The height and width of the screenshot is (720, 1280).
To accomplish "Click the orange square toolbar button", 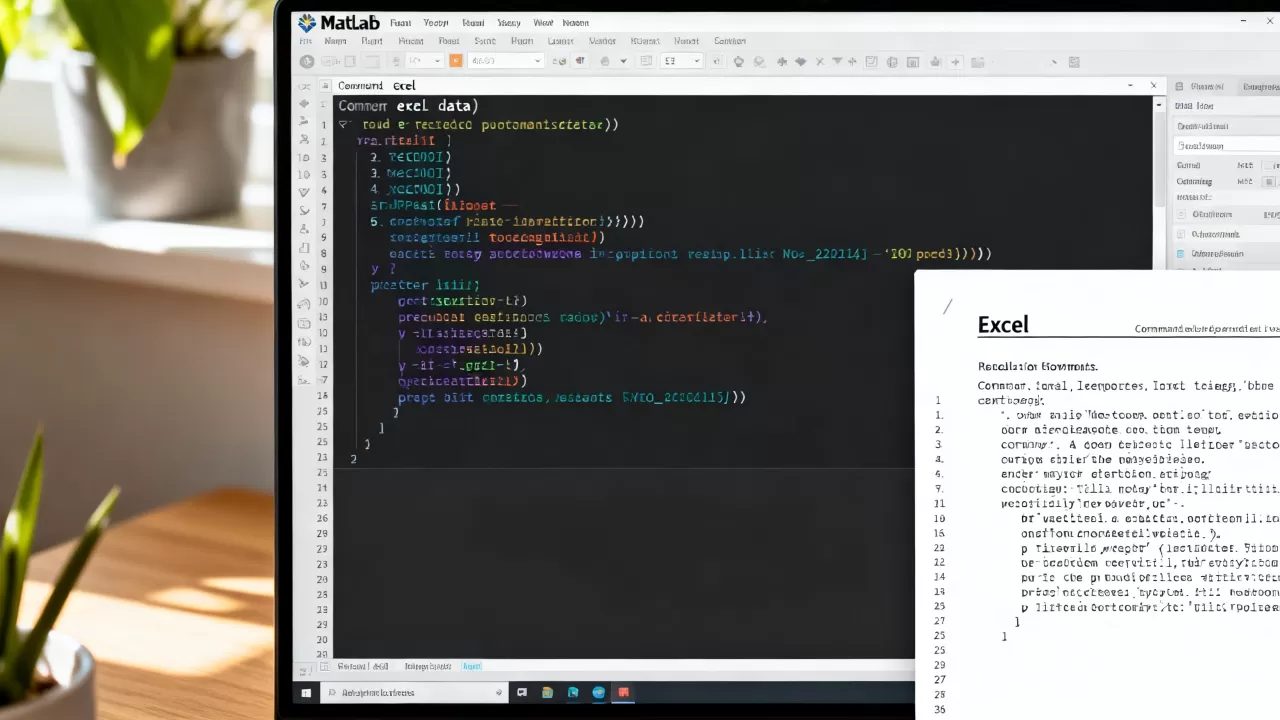I will tap(455, 61).
